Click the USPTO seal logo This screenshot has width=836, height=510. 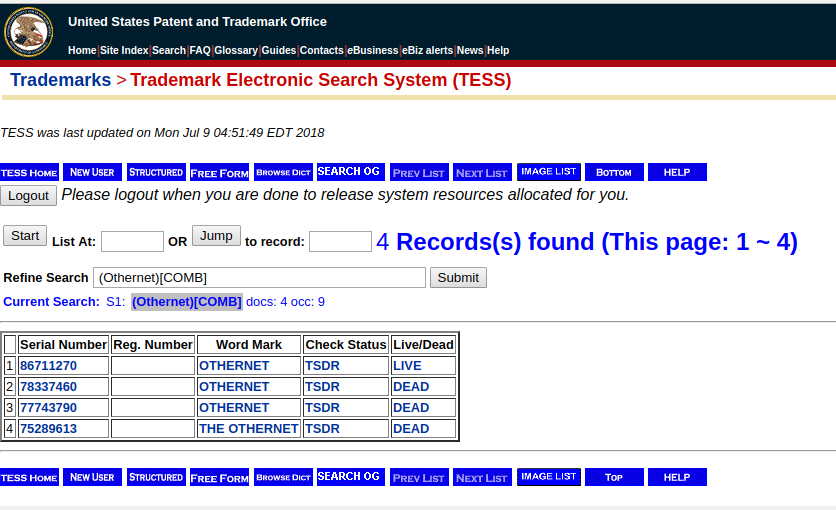click(29, 31)
